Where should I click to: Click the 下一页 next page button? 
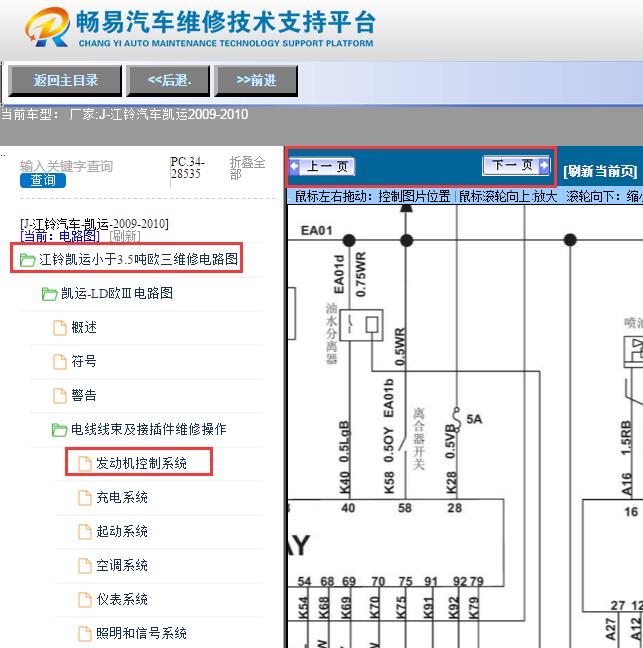click(x=516, y=166)
